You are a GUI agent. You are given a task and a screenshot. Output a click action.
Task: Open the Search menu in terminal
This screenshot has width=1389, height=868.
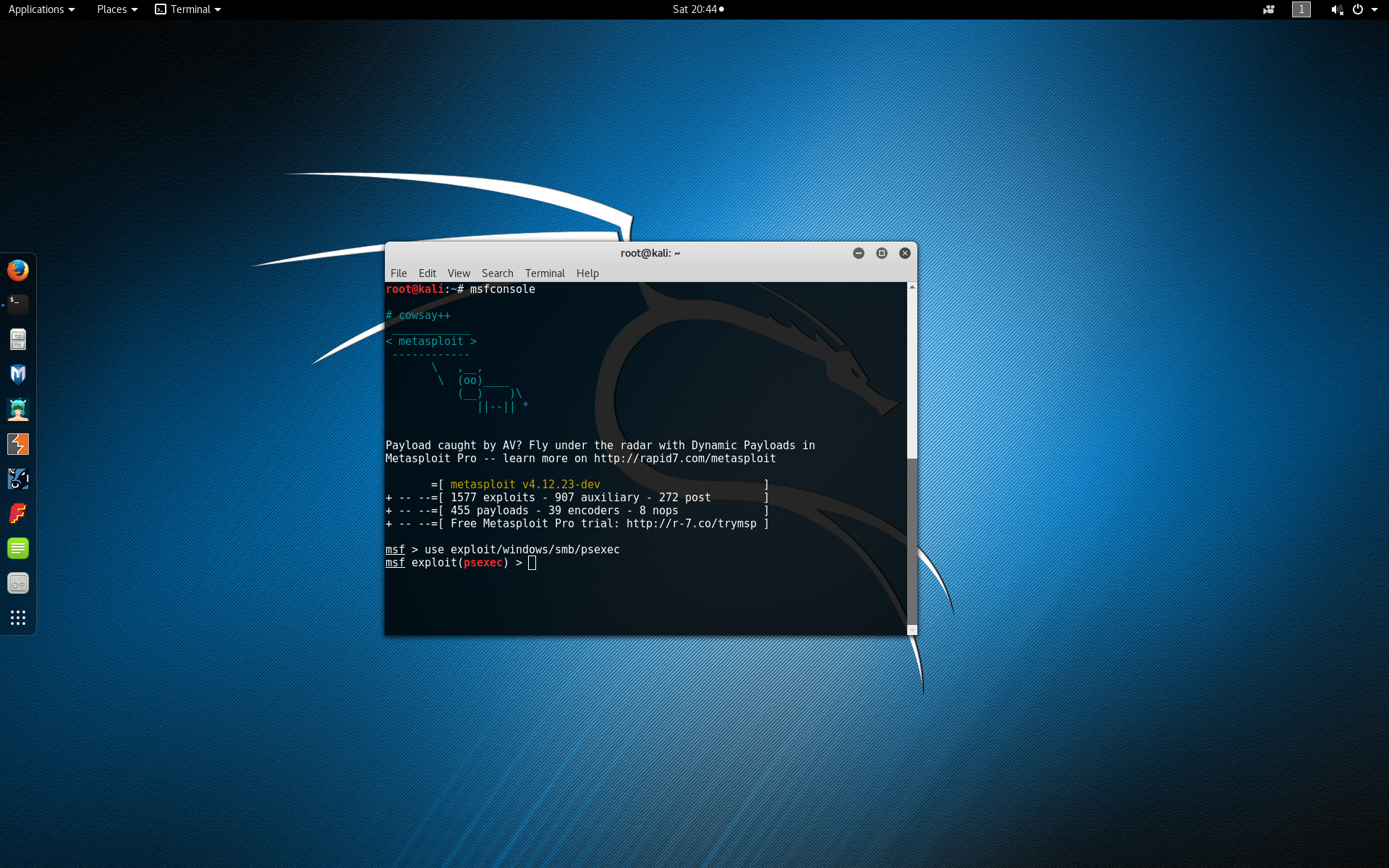(498, 273)
